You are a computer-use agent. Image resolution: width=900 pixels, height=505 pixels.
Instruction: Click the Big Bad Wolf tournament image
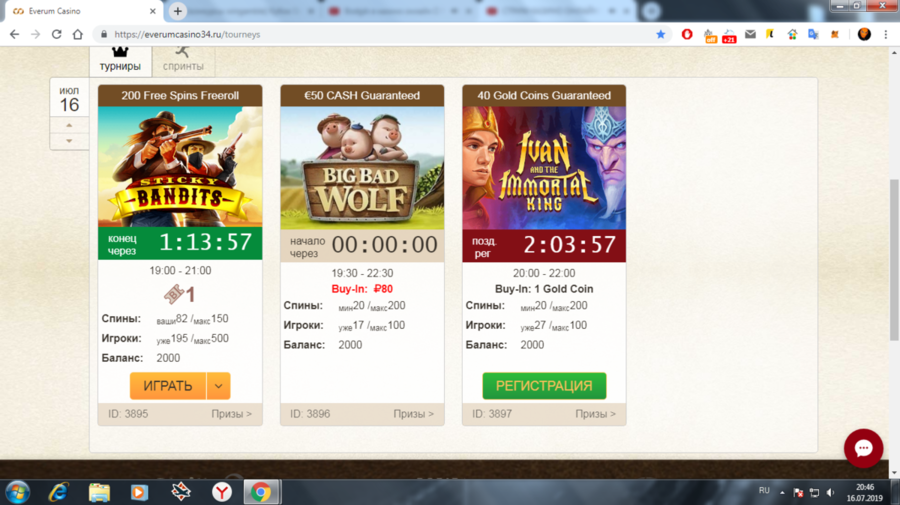(x=362, y=168)
